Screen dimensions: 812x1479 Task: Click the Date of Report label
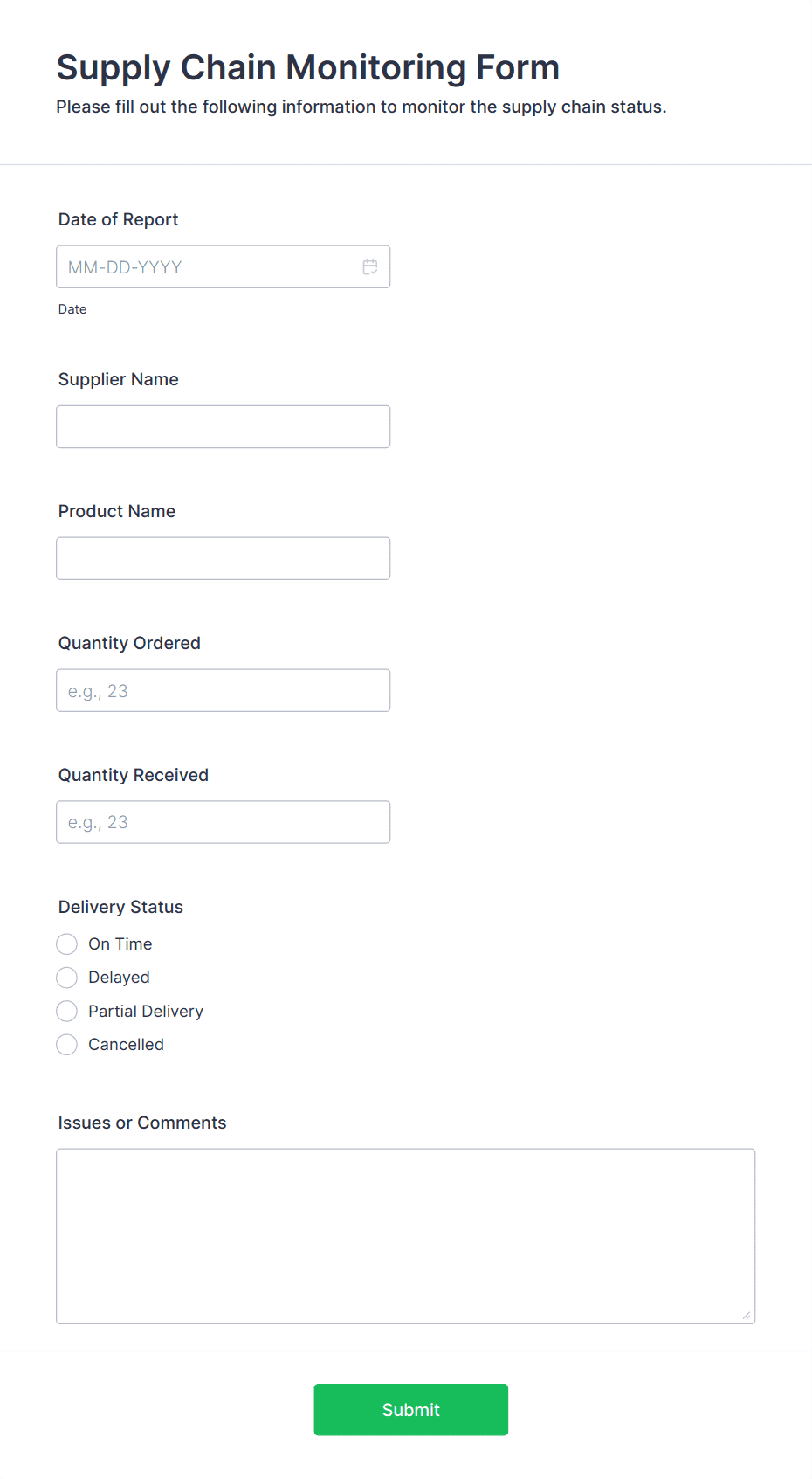118,220
